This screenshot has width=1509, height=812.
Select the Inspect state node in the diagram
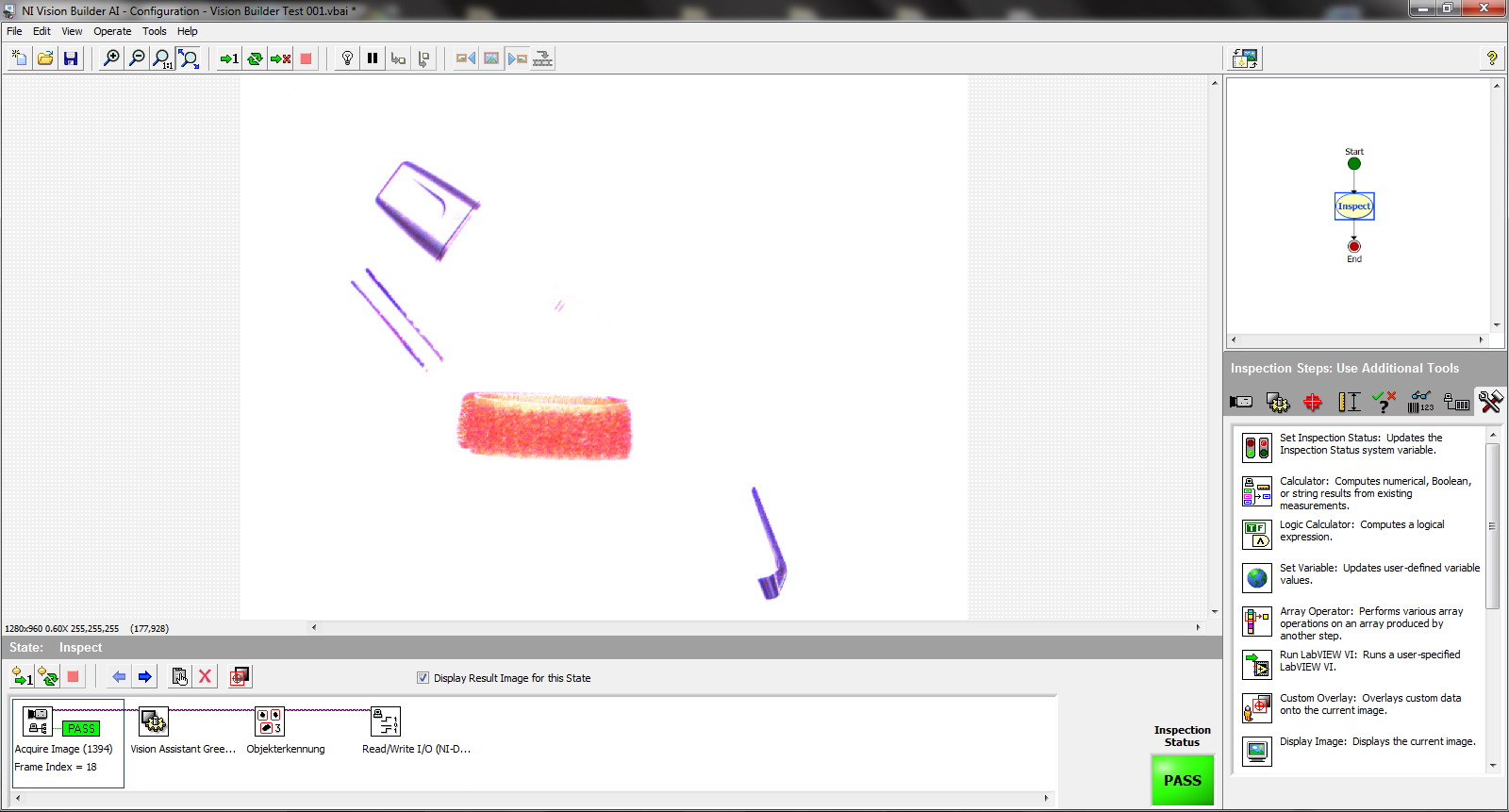(x=1354, y=206)
